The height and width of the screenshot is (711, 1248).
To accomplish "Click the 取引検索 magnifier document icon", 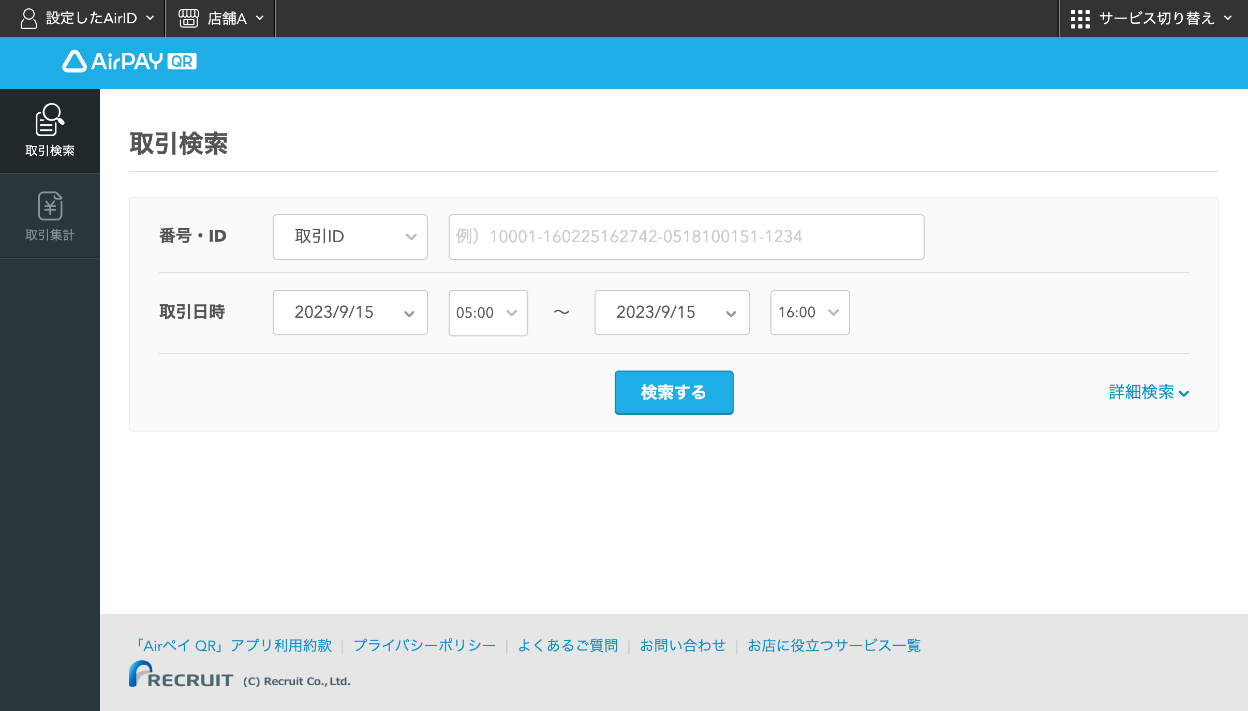I will coord(50,120).
